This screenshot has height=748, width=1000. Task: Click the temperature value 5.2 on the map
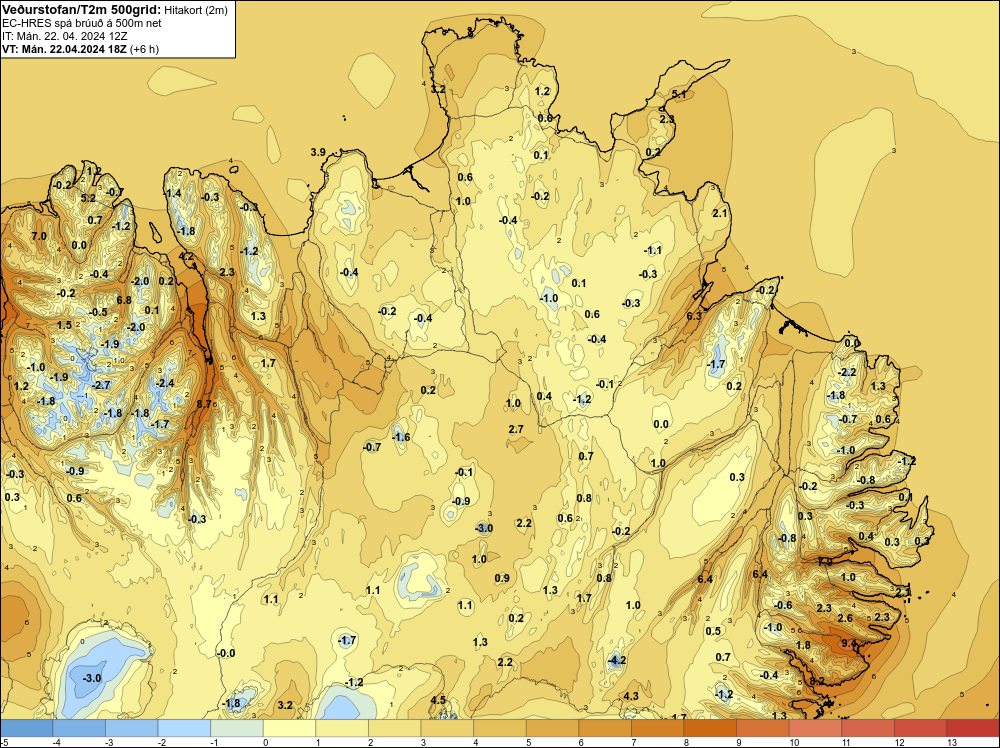88,198
